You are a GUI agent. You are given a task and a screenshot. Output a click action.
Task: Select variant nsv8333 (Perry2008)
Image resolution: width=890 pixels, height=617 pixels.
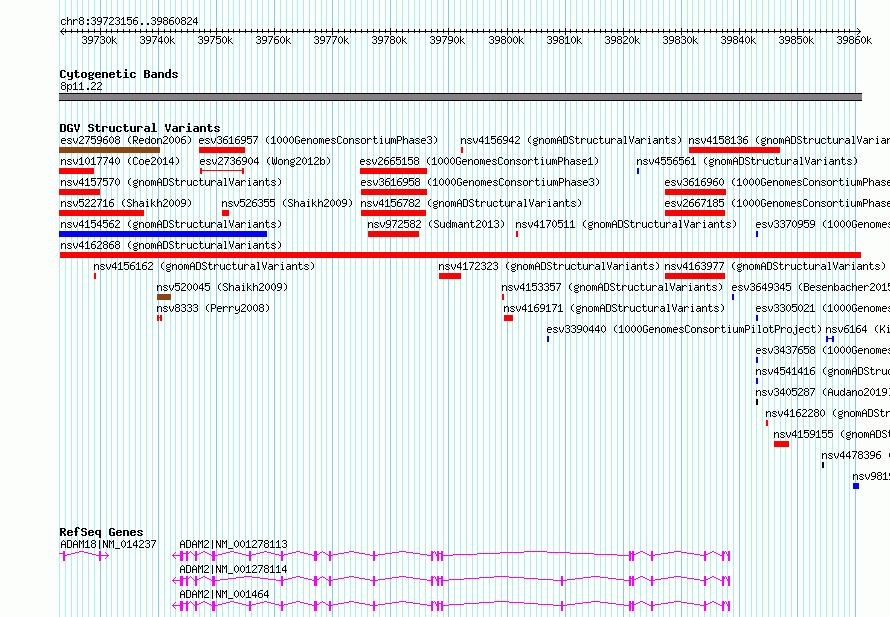click(x=213, y=308)
